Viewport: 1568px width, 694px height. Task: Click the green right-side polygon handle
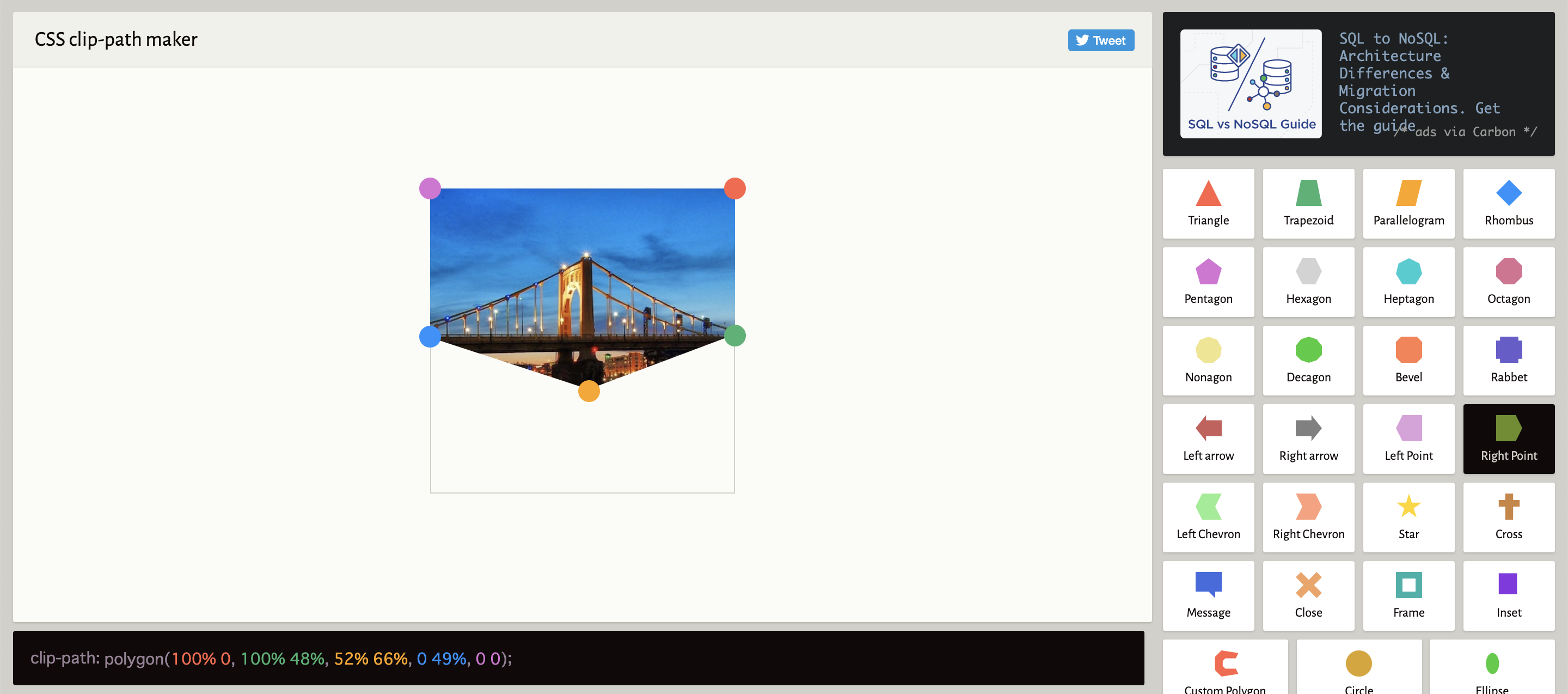tap(734, 336)
